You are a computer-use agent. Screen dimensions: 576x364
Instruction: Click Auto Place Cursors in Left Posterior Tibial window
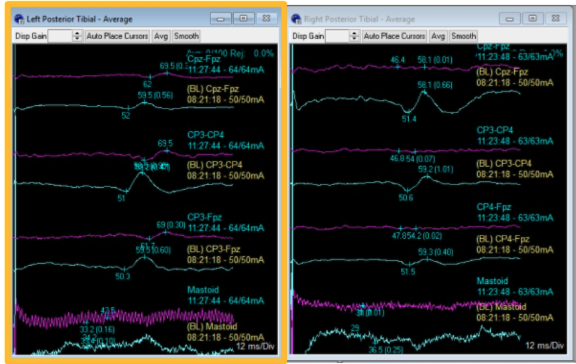[117, 36]
